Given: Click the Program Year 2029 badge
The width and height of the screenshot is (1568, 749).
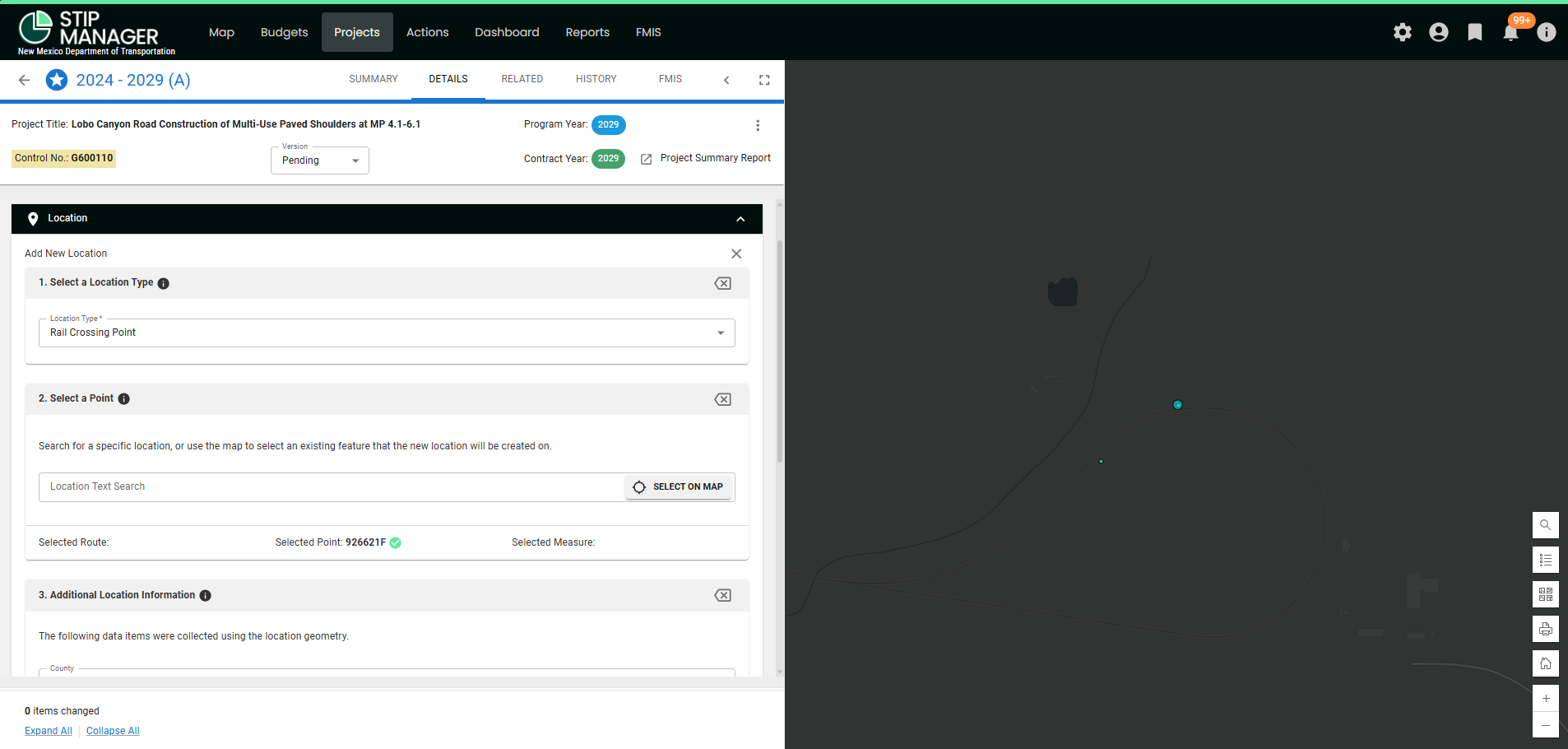Looking at the screenshot, I should (609, 125).
